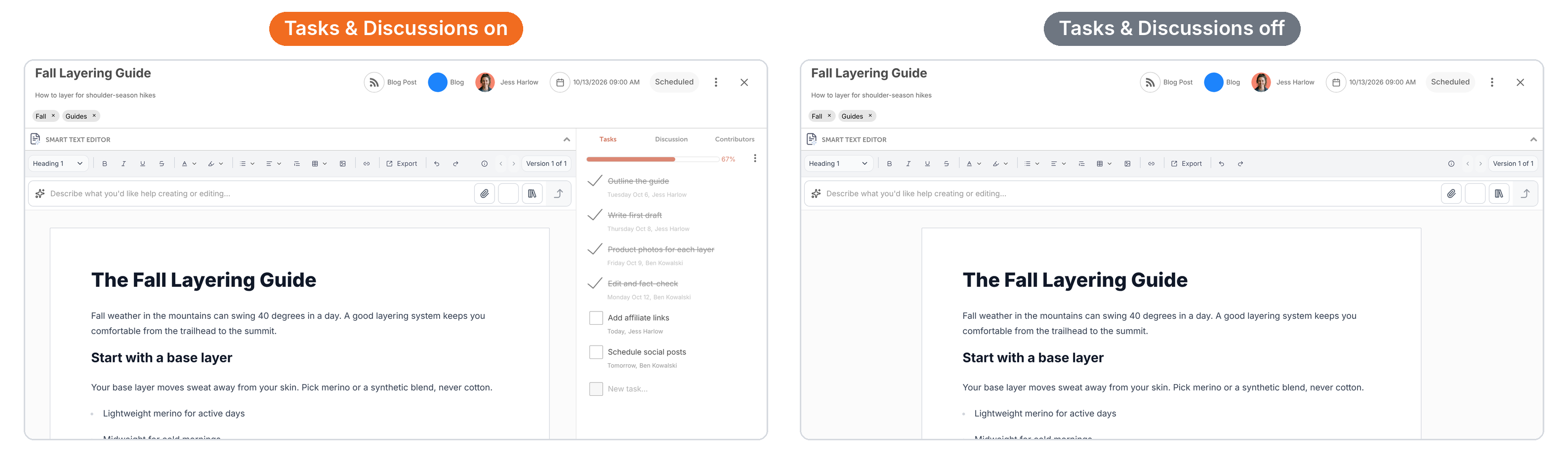The width and height of the screenshot is (1568, 464).
Task: Insert image in the Tasks-on editor toolbar
Action: [343, 163]
